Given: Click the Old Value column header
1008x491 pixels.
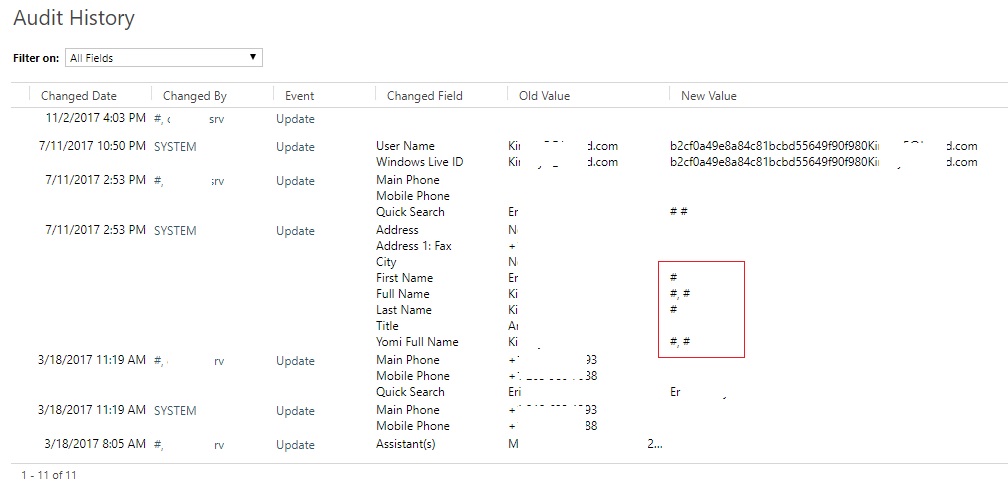Looking at the screenshot, I should coord(544,96).
